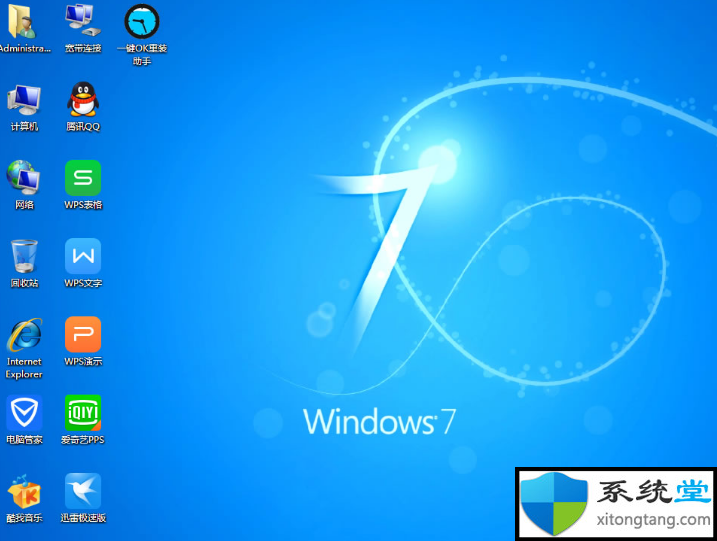Select the '酷我音乐' label text
The image size is (717, 541).
[24, 518]
